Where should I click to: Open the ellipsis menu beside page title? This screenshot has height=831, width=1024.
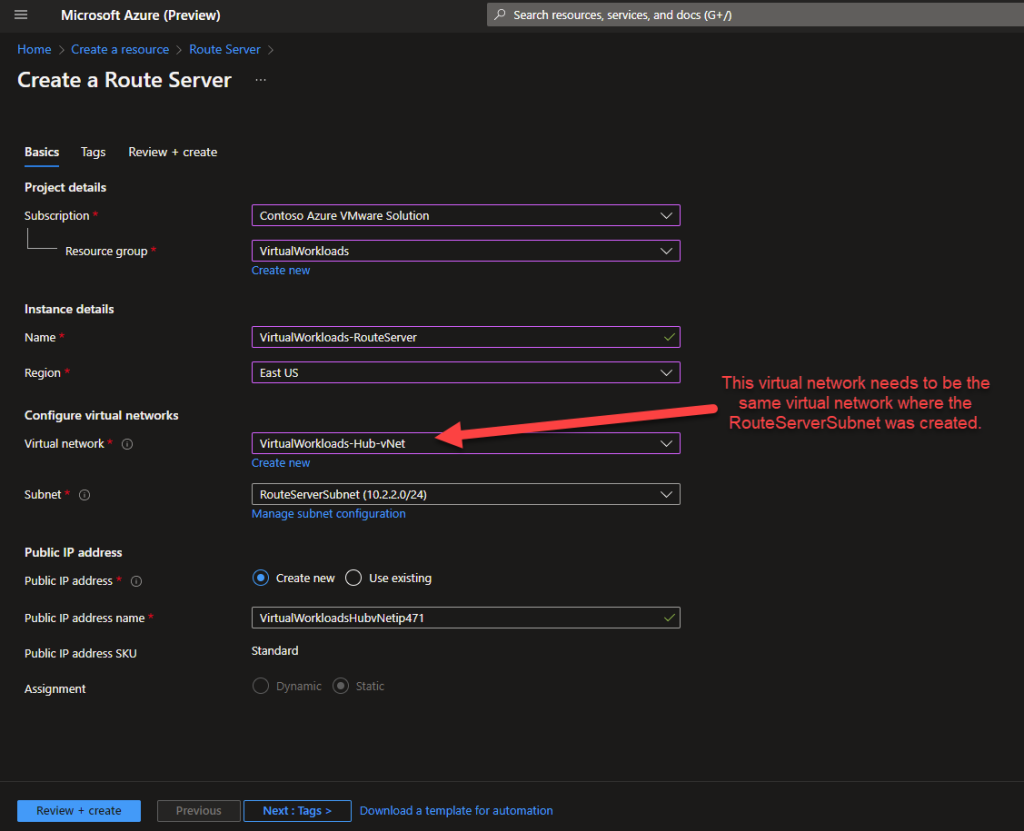coord(259,79)
